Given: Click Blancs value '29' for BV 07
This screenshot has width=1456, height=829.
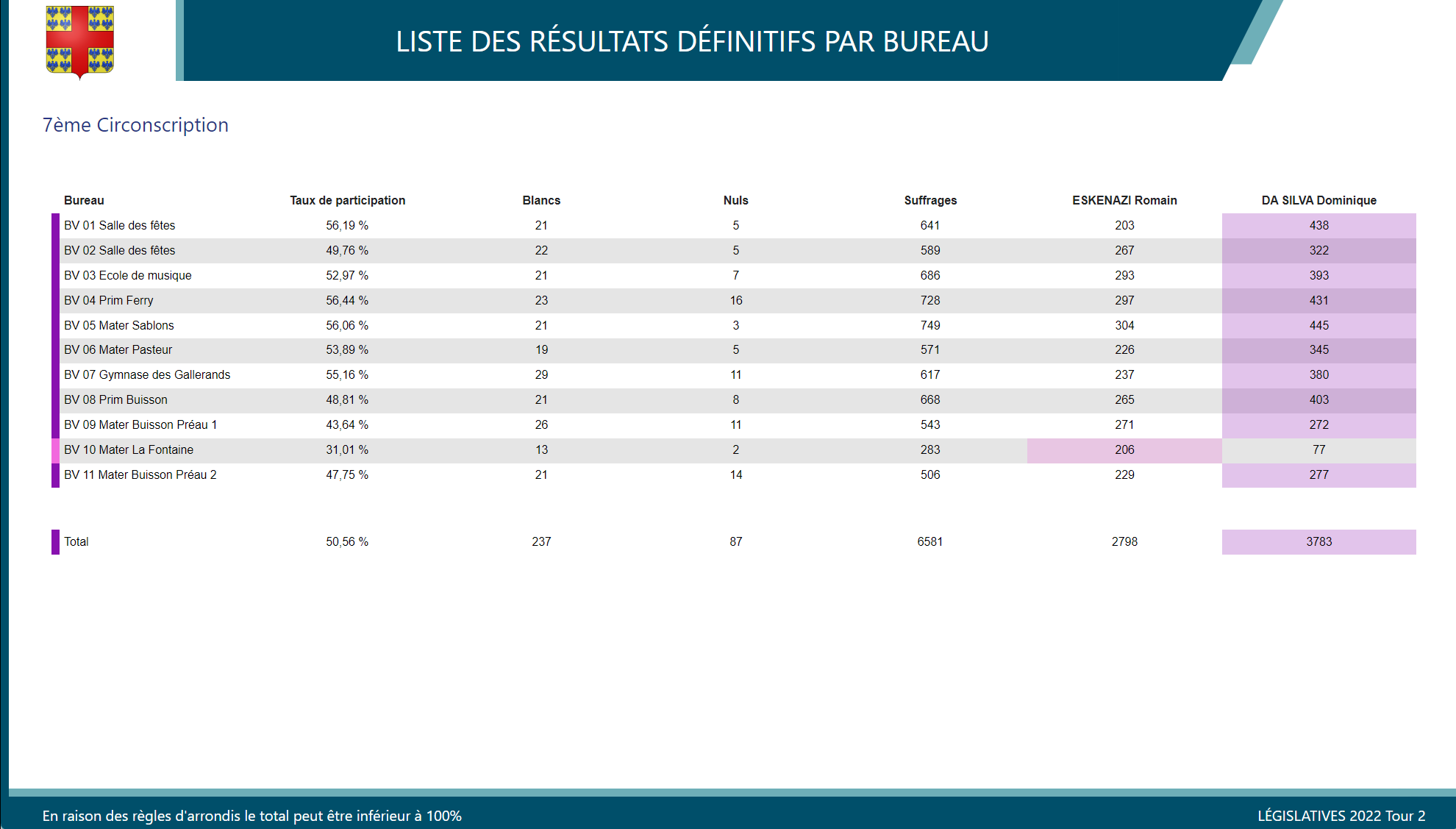Looking at the screenshot, I should (541, 375).
